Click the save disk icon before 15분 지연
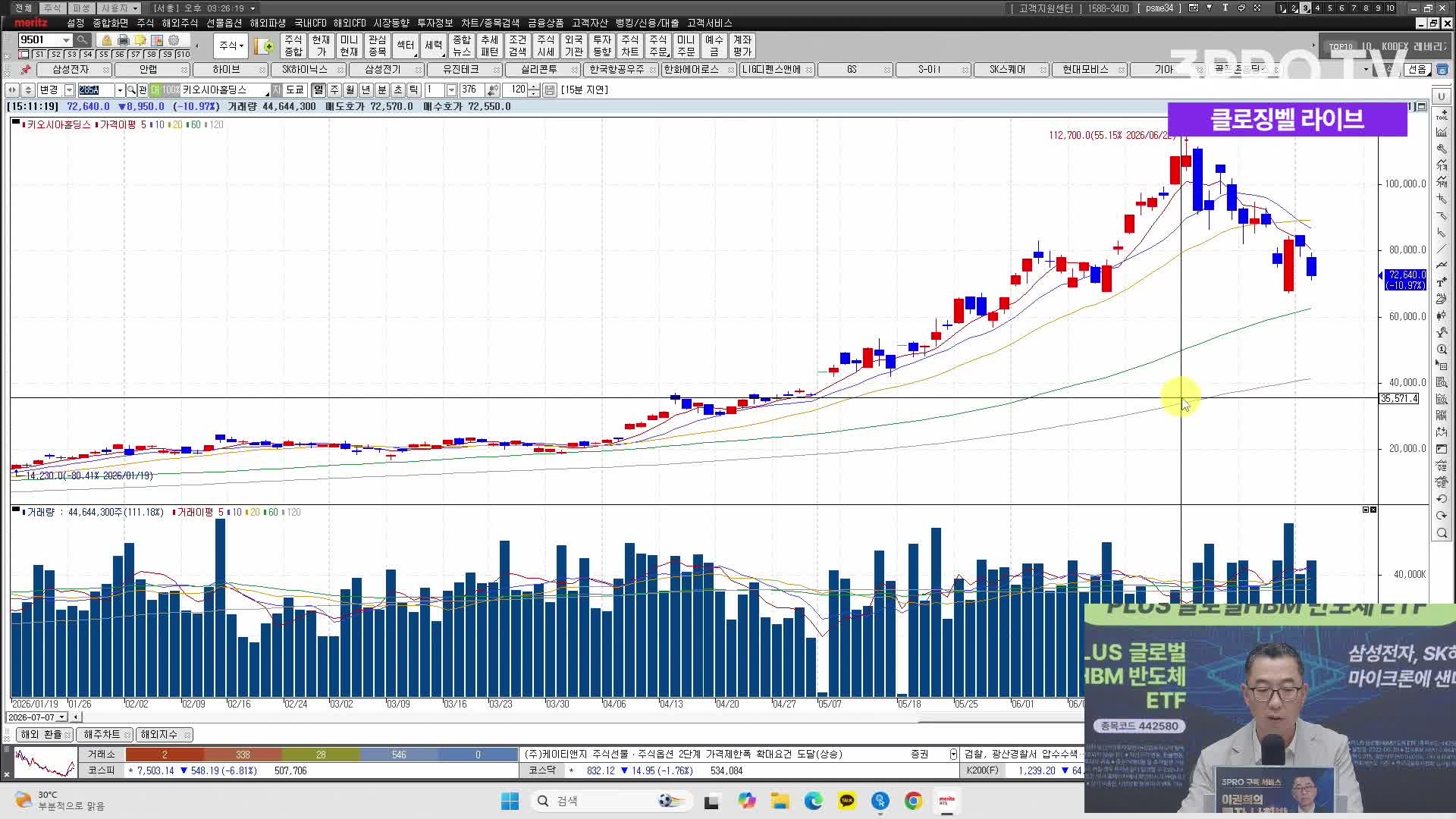This screenshot has width=1456, height=819. 550,89
